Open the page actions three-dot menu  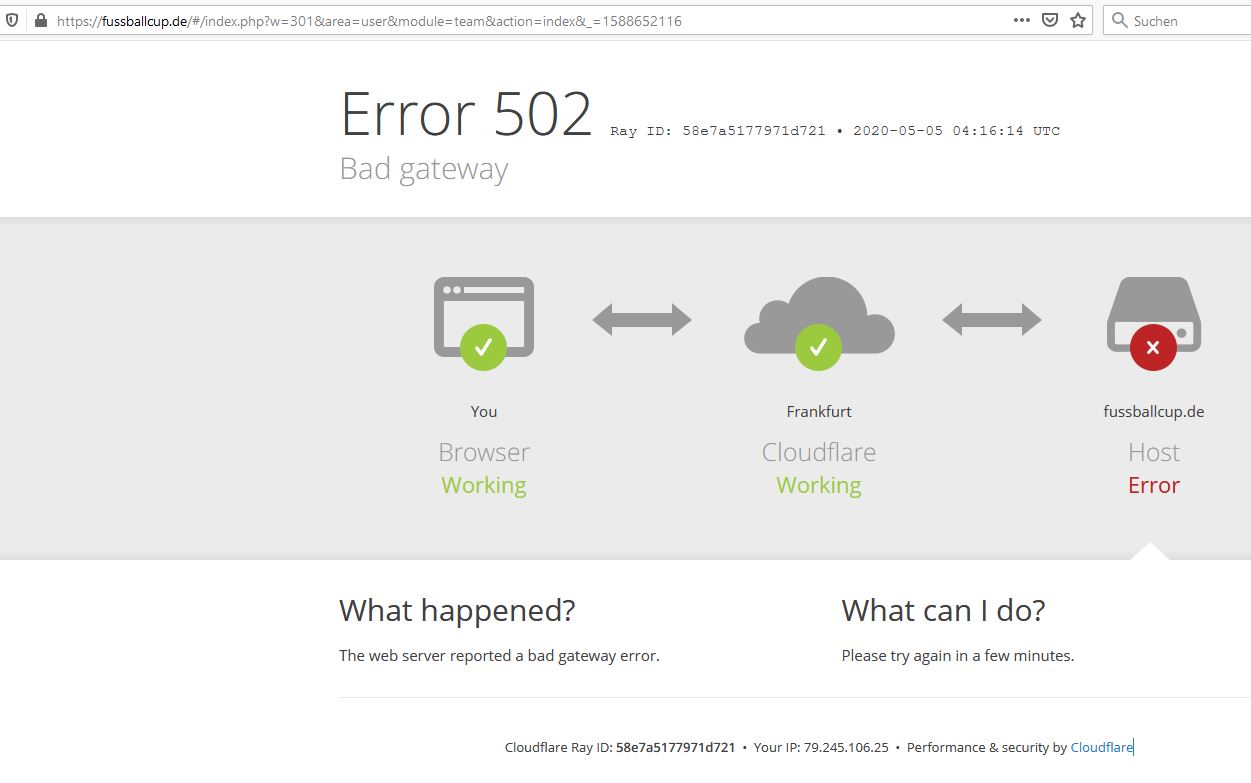coord(1021,20)
